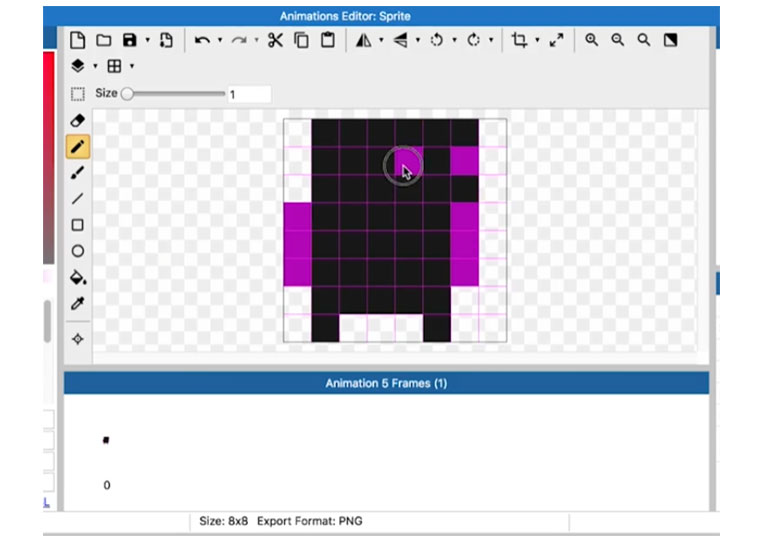This screenshot has width=763, height=541.
Task: Crop the image canvas
Action: coord(519,40)
